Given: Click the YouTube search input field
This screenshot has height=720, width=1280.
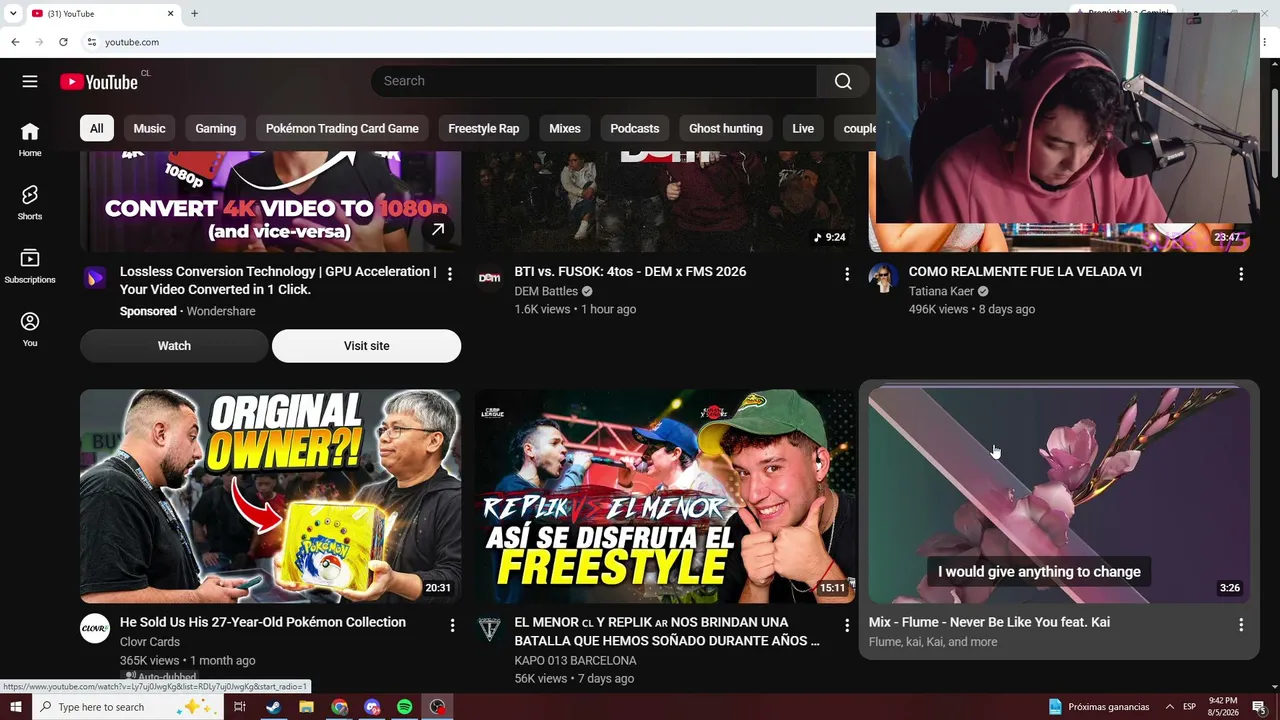Looking at the screenshot, I should pyautogui.click(x=594, y=81).
